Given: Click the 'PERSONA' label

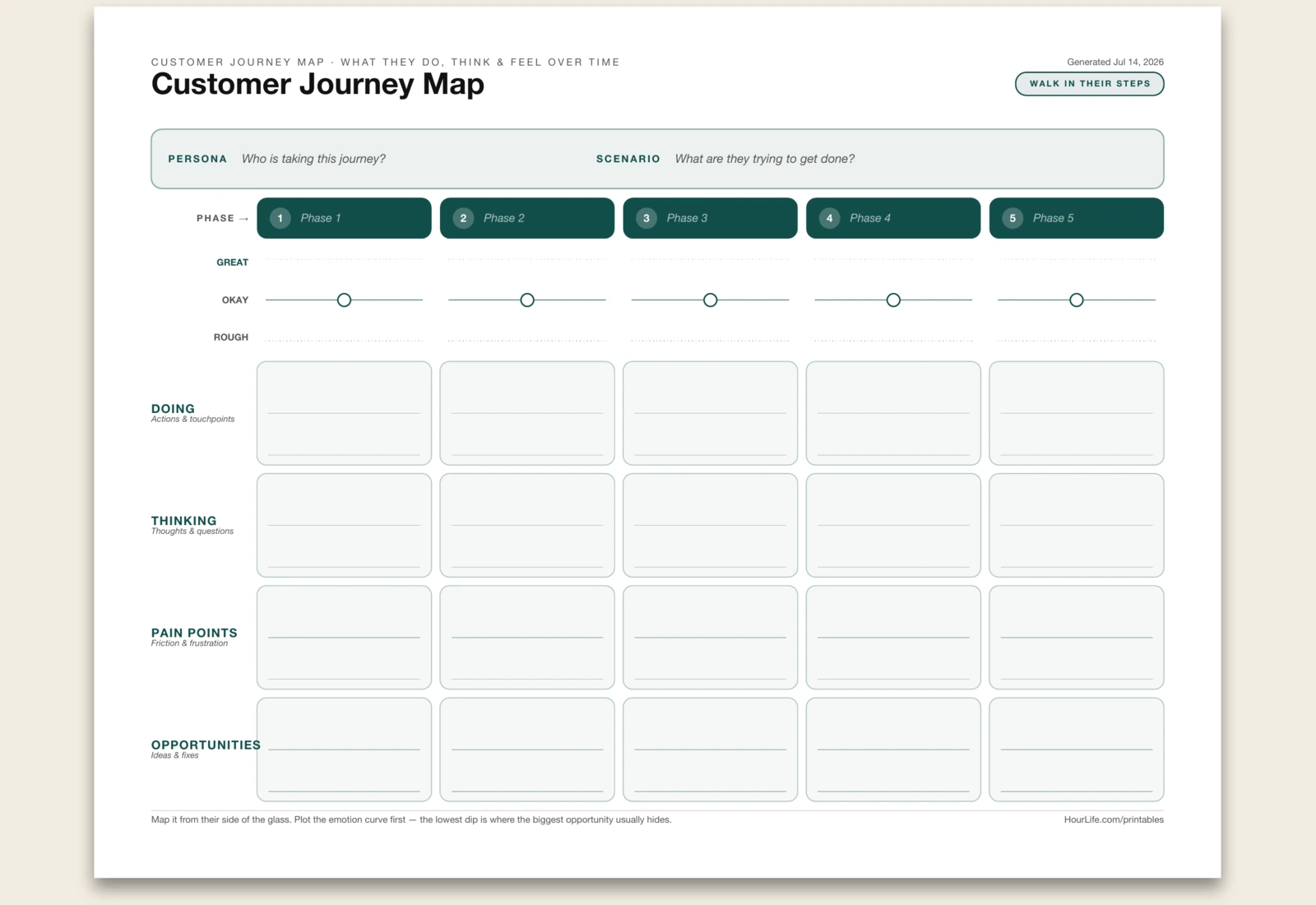Looking at the screenshot, I should 197,159.
